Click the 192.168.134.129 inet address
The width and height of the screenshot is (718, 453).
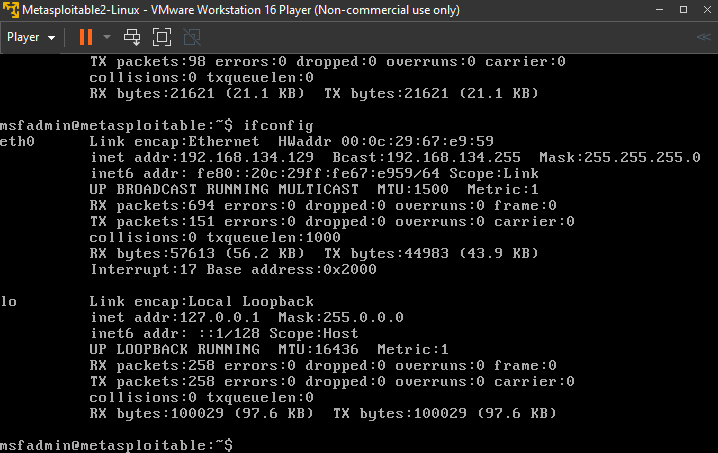click(x=241, y=157)
